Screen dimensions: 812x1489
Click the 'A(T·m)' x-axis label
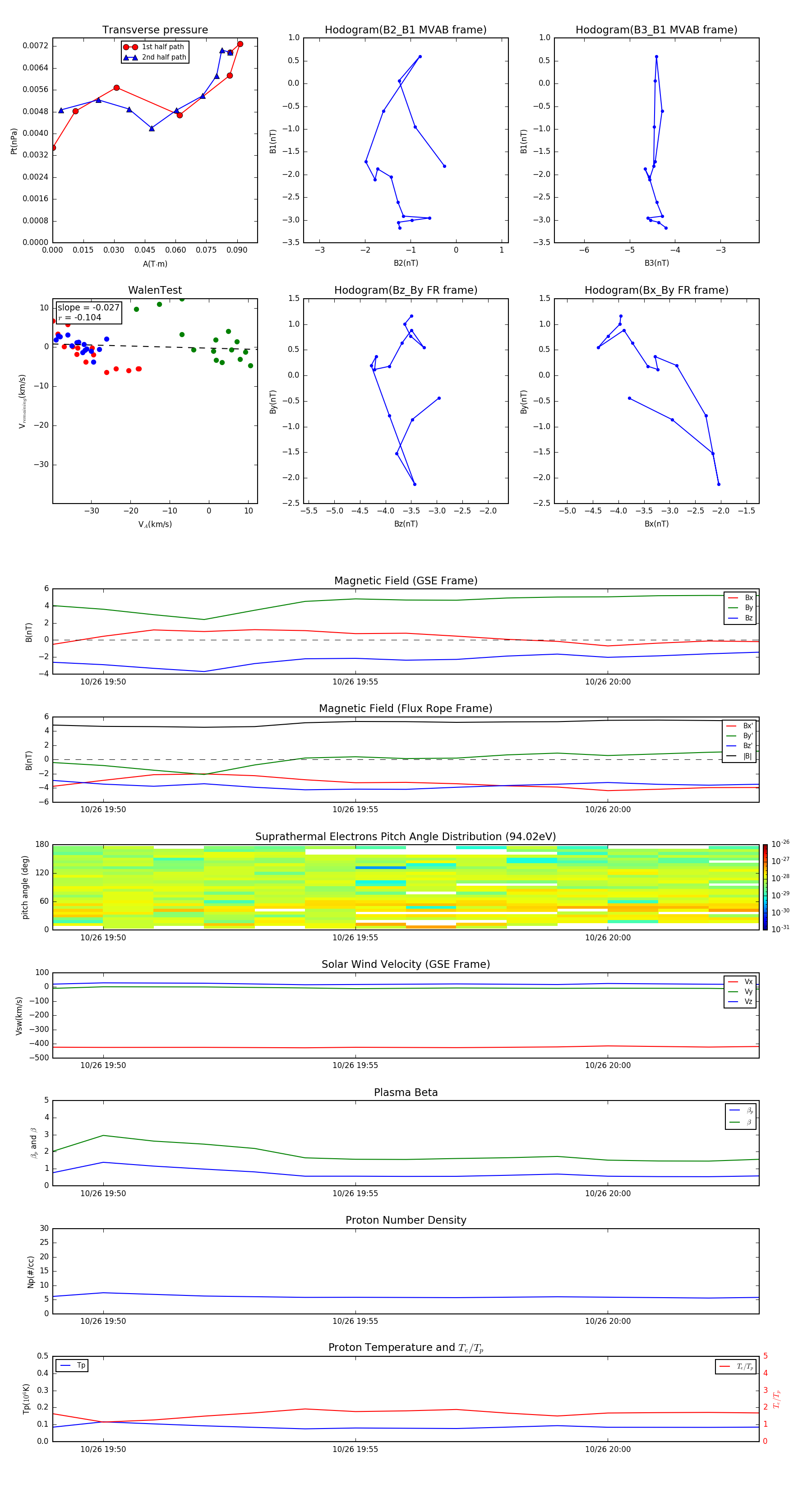coord(155,264)
